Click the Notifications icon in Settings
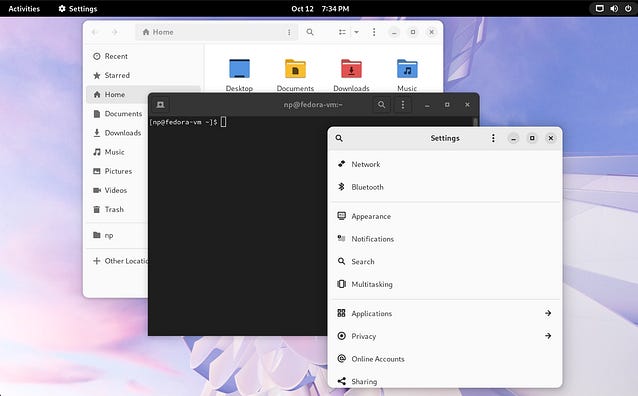The height and width of the screenshot is (396, 638). (x=341, y=238)
